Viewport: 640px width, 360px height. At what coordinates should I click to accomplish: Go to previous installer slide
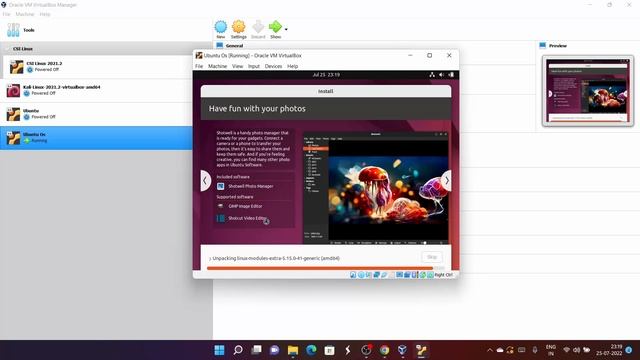pyautogui.click(x=205, y=180)
